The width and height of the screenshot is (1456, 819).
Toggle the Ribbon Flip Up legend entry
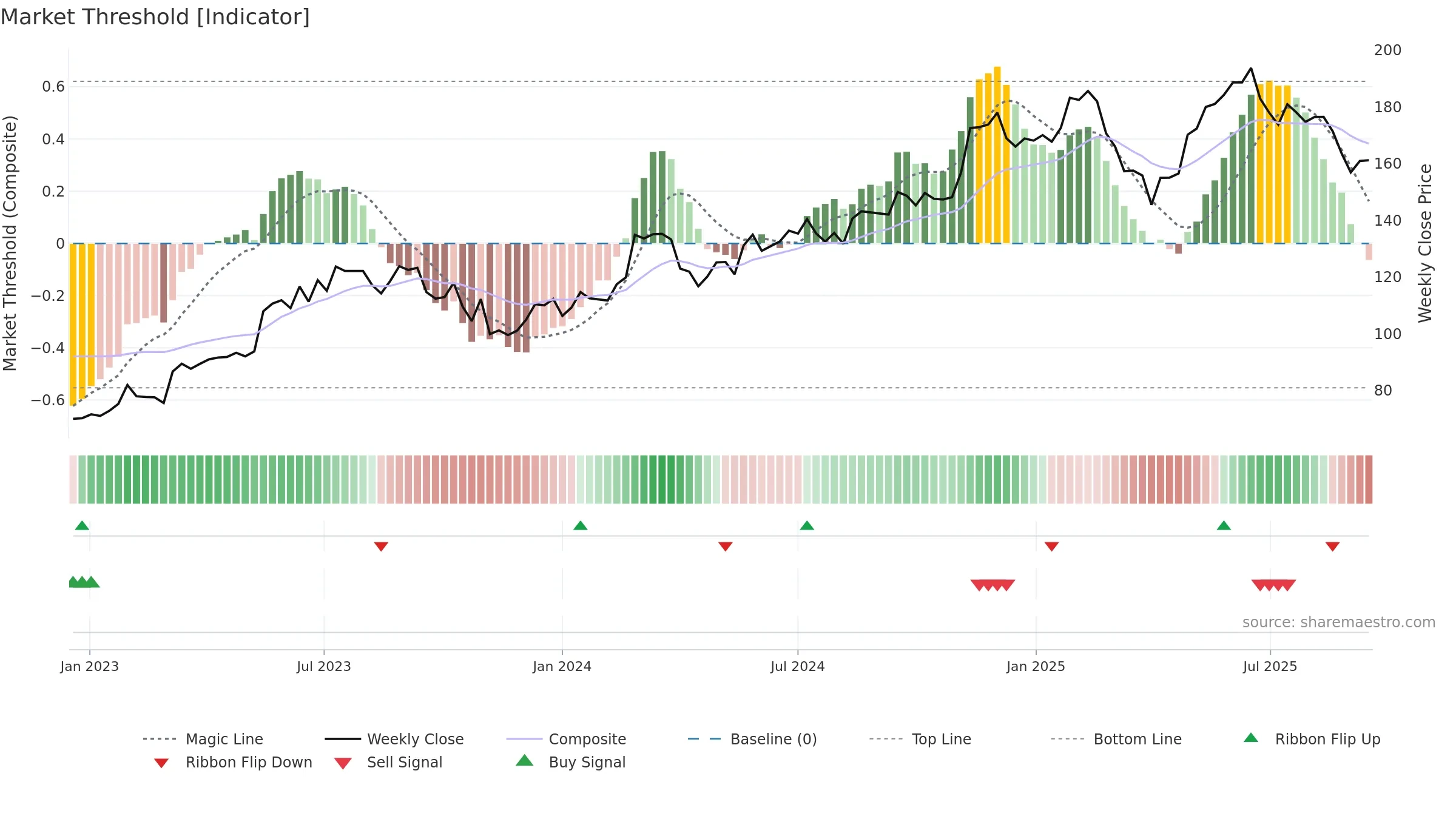coord(1312,739)
